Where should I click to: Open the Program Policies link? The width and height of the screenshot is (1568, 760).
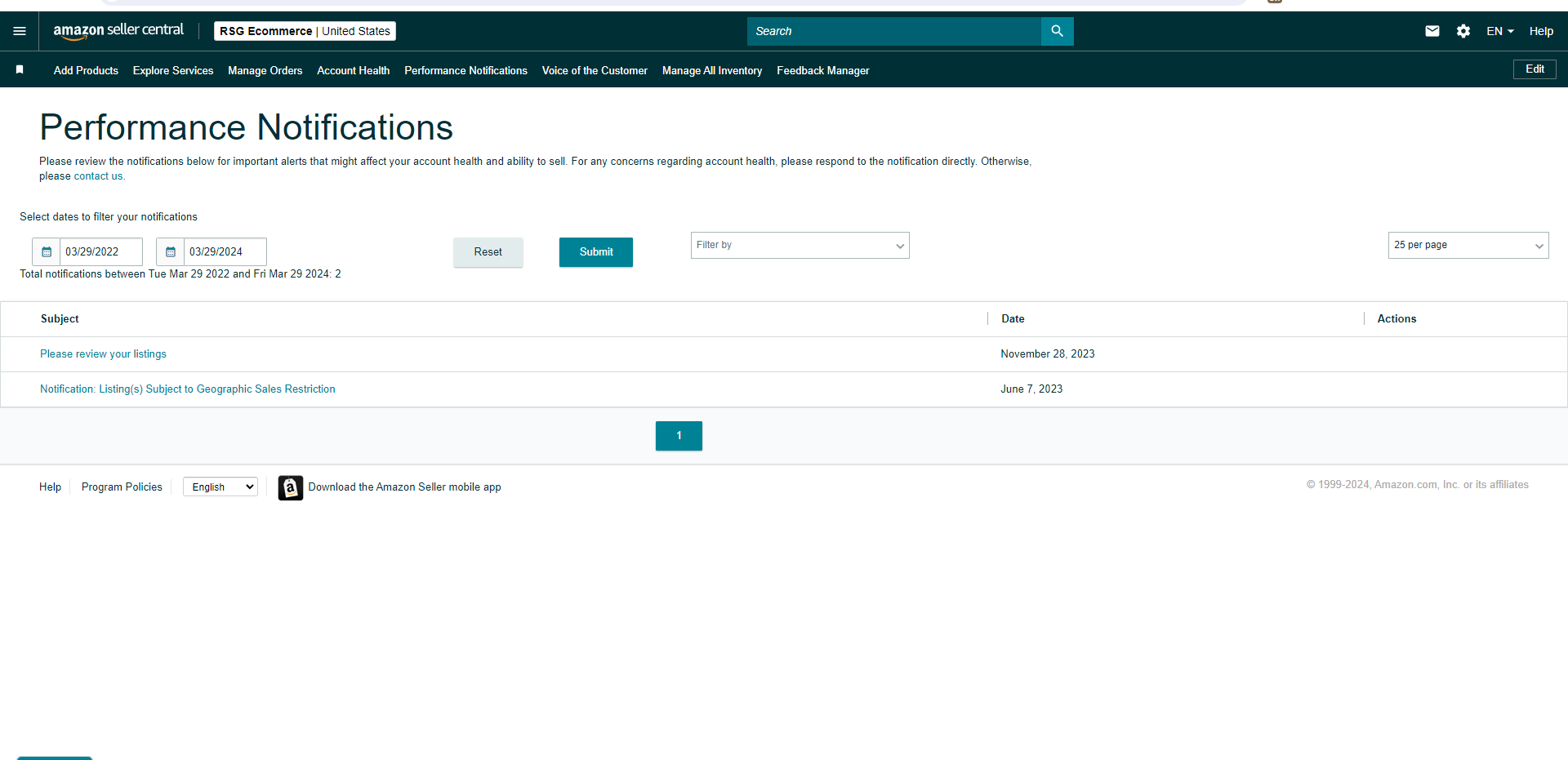122,487
